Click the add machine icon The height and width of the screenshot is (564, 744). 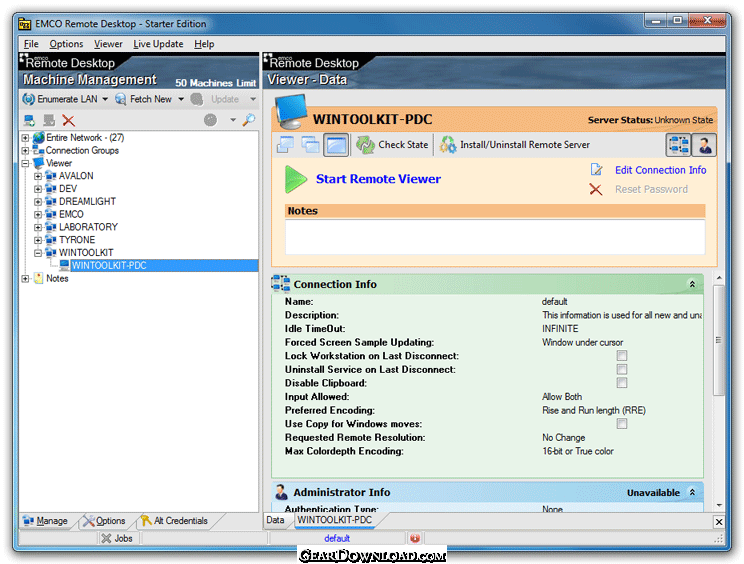29,120
